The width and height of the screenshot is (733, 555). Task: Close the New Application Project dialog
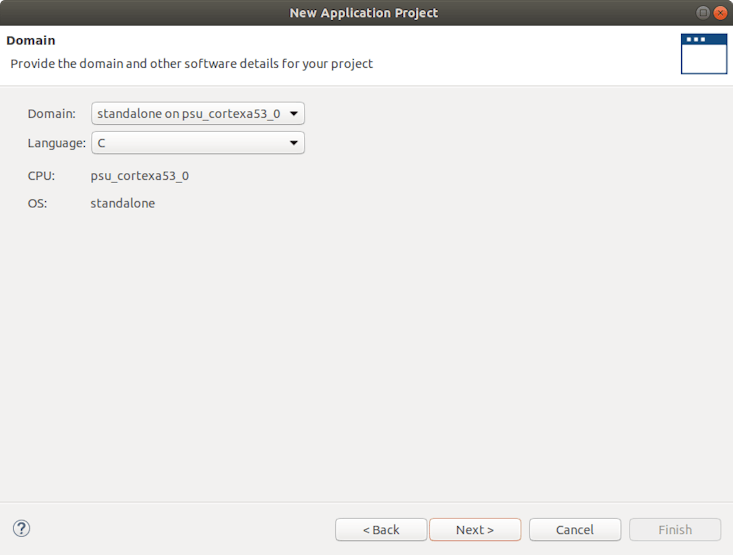tap(720, 12)
